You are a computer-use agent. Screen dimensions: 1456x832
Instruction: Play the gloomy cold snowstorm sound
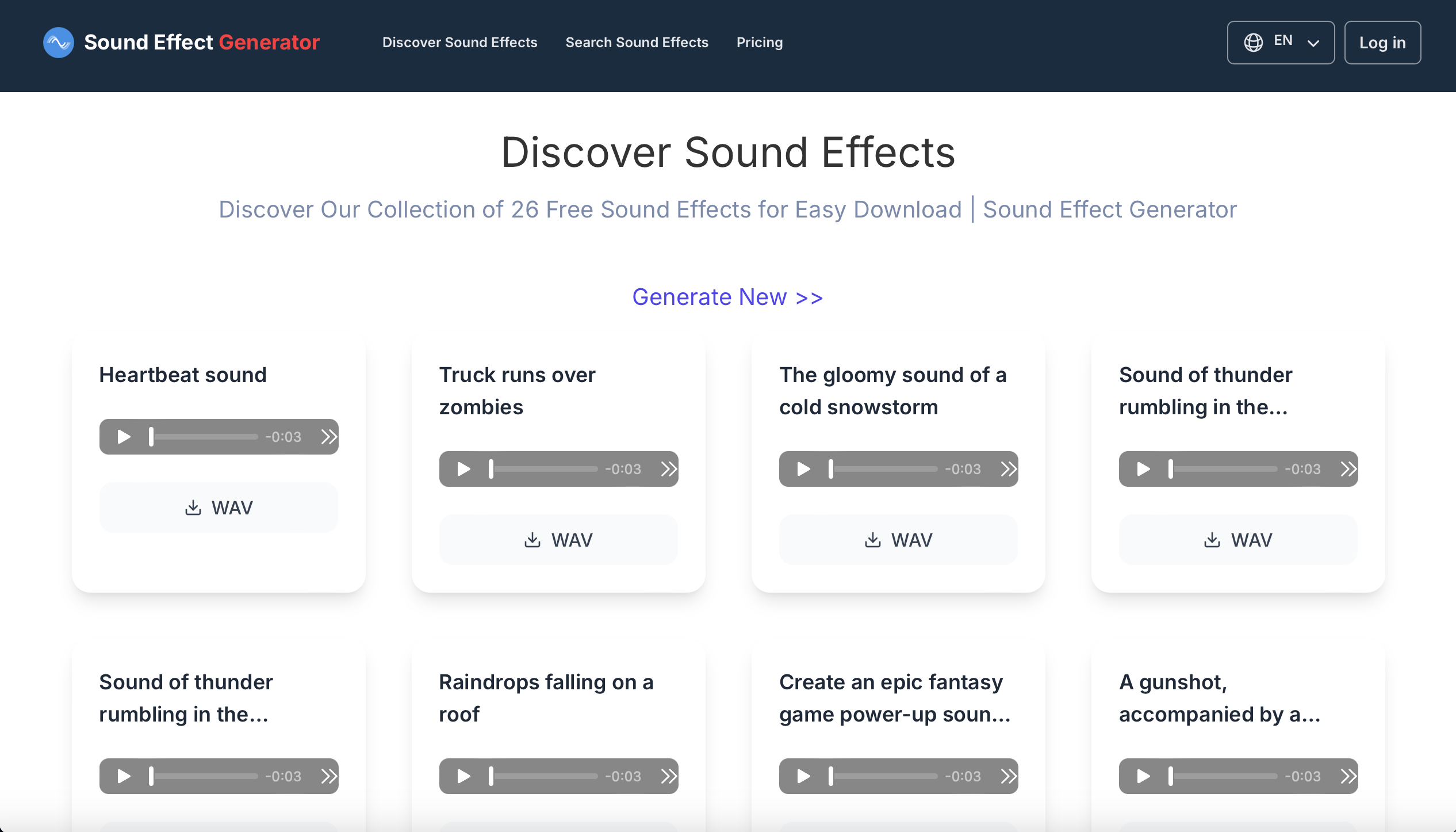[803, 469]
